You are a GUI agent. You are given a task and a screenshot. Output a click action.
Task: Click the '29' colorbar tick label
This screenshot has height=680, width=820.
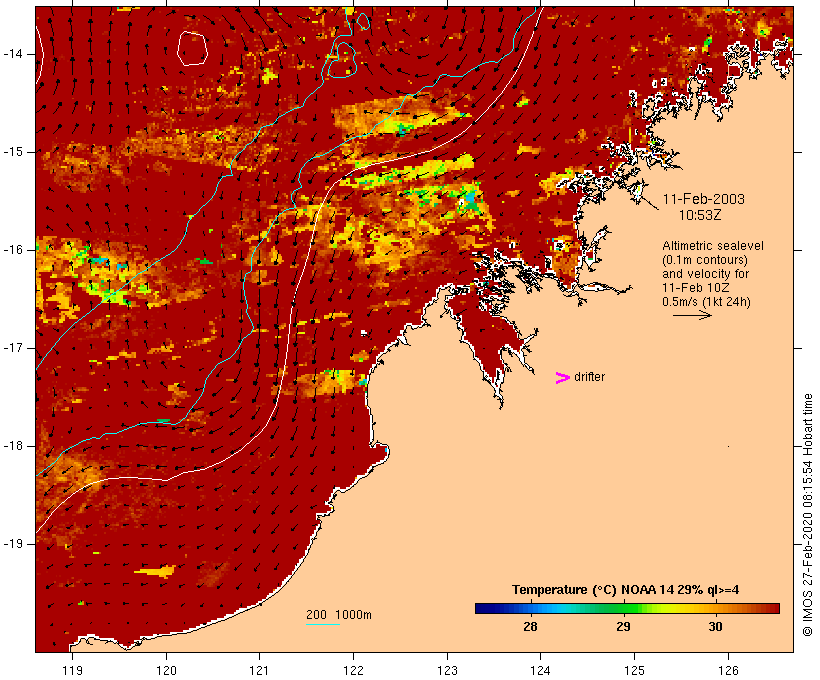[623, 626]
